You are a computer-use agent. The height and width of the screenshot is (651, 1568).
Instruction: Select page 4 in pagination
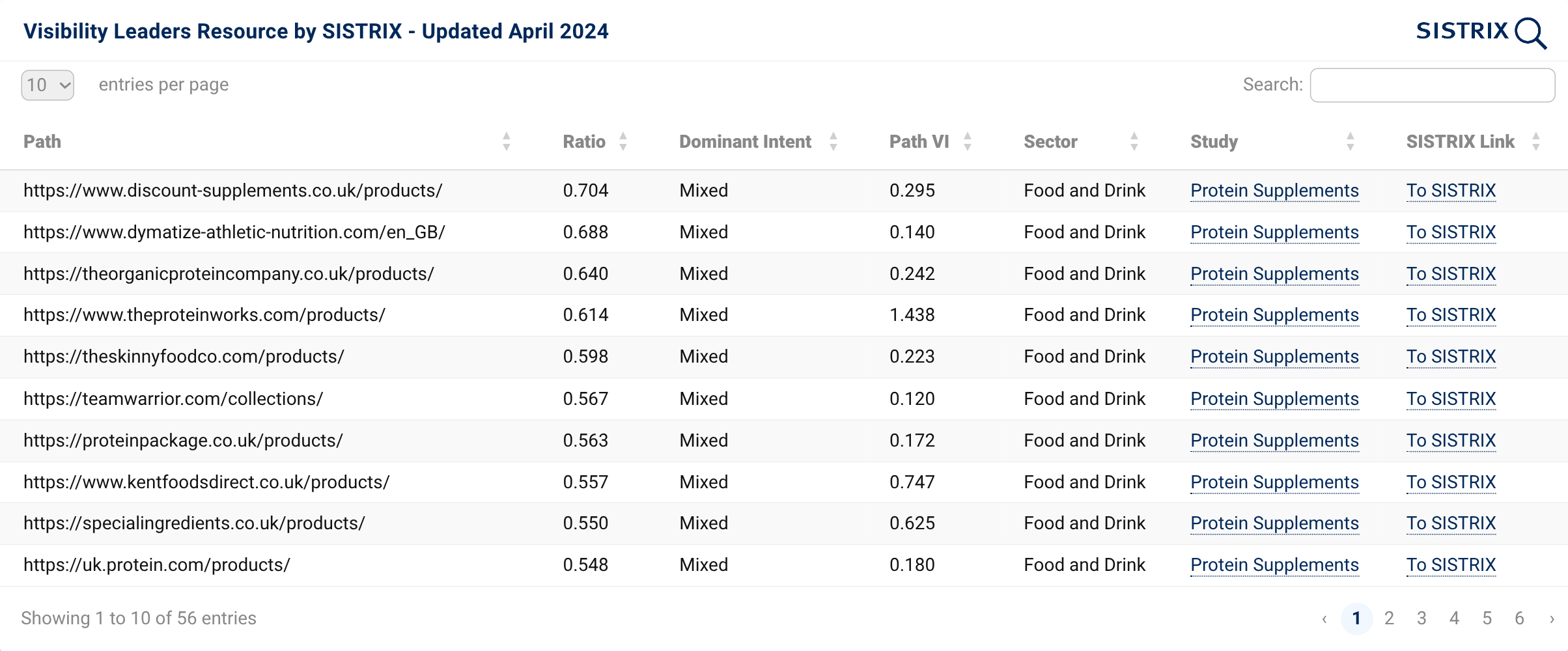(x=1454, y=618)
